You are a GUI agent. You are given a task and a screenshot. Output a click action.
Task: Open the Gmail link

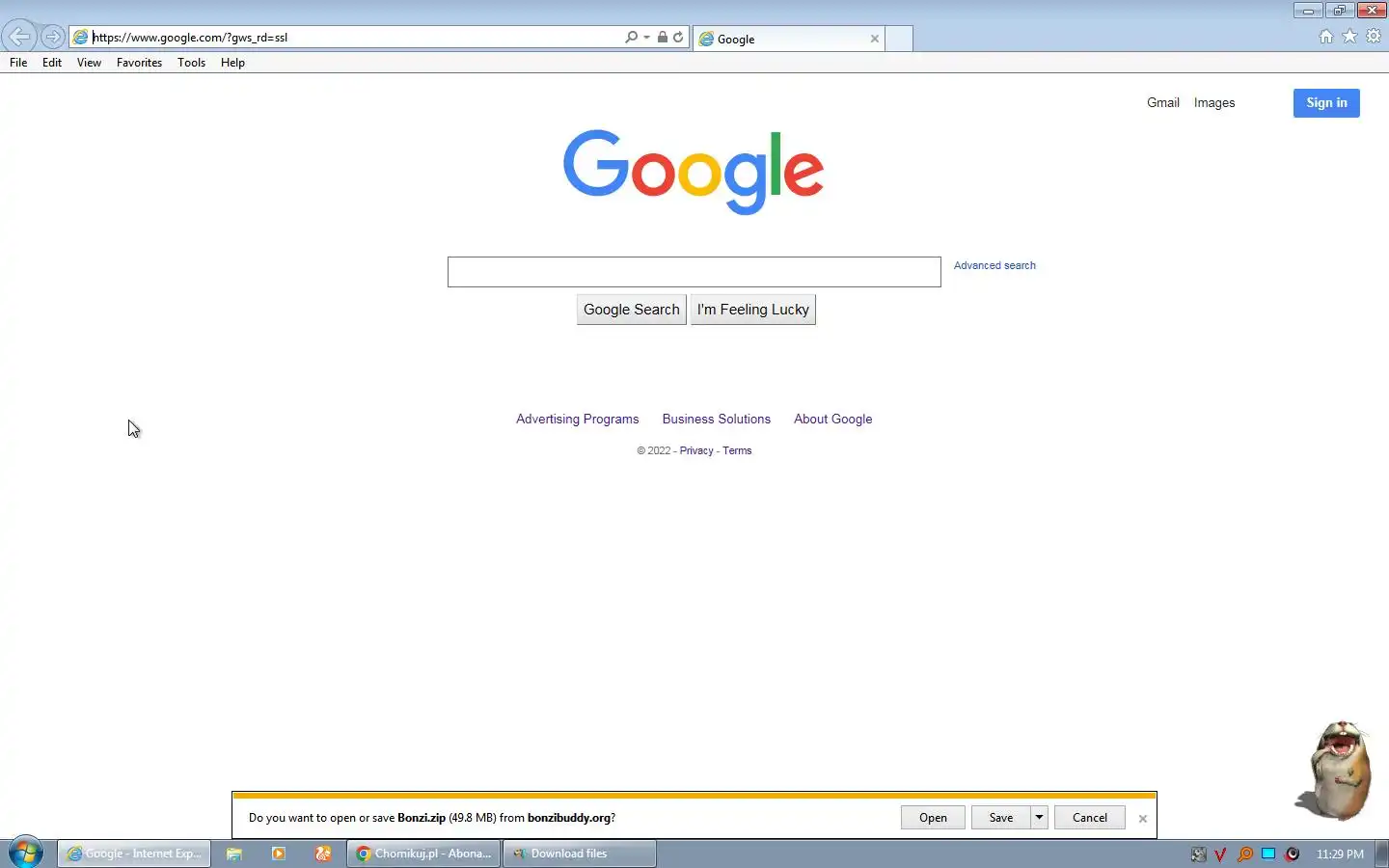coord(1163,103)
